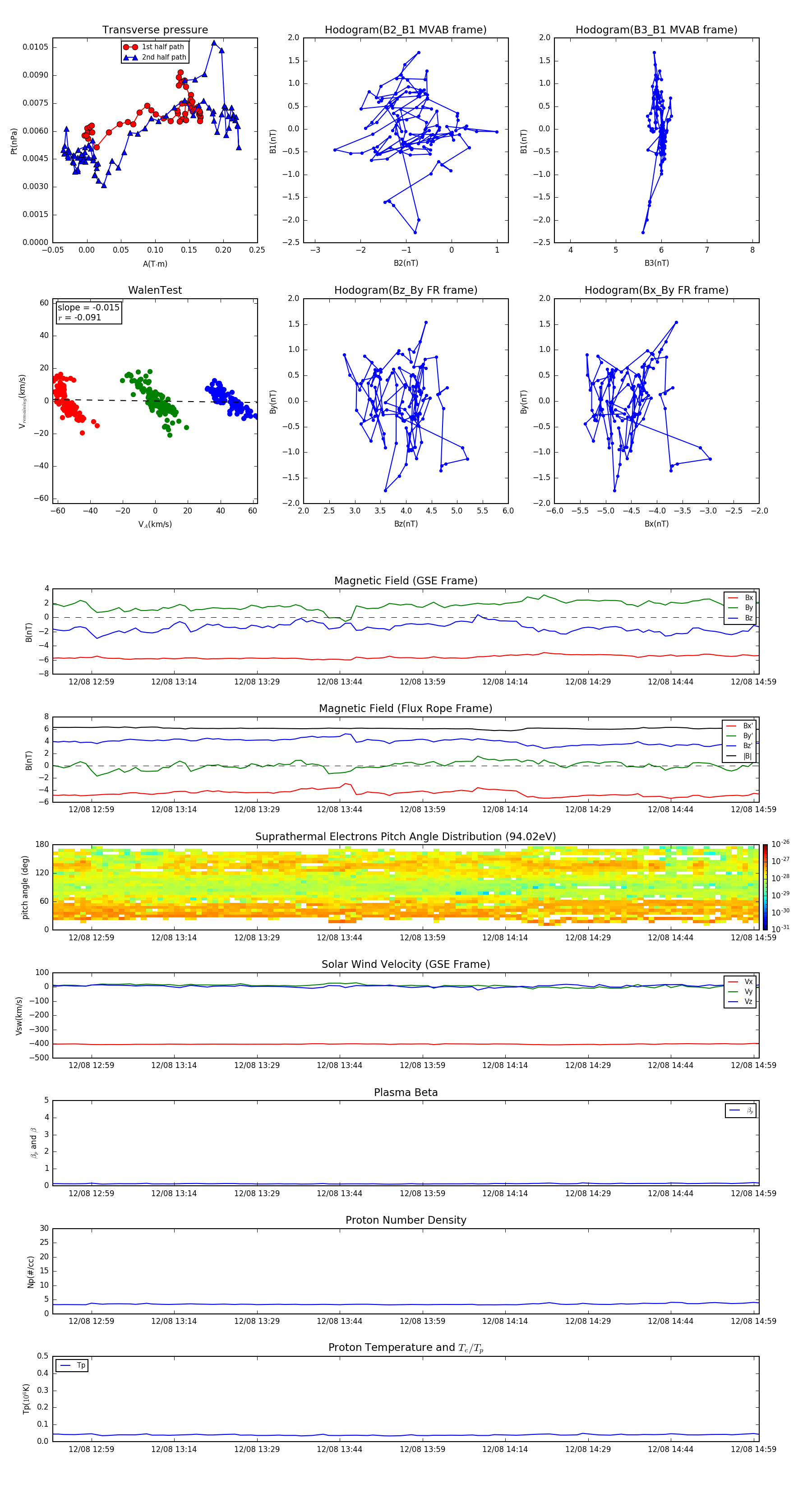The image size is (812, 1489).
Task: Click the "pitch angle (deg)" axis label
Action: 25,887
